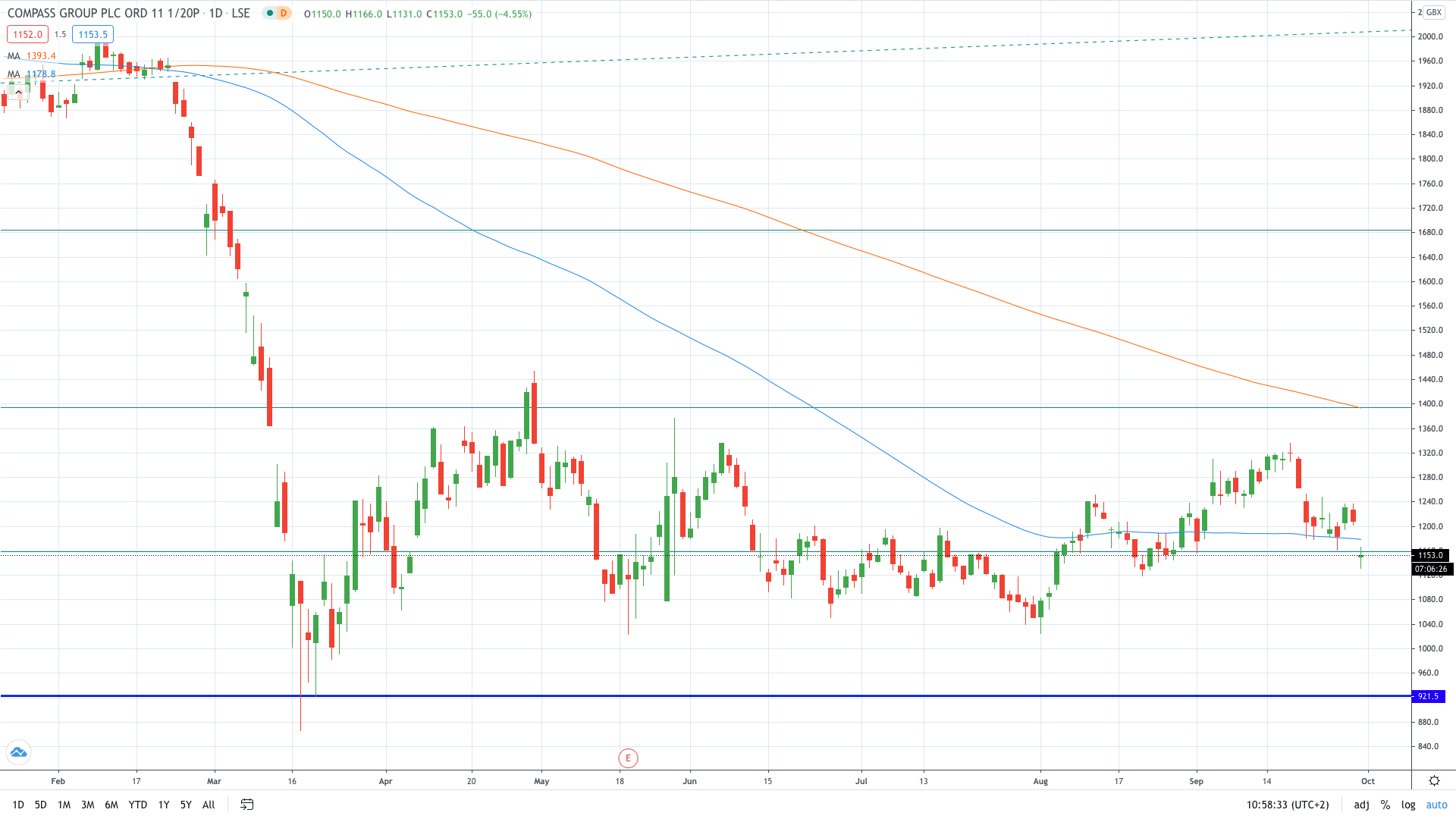
Task: Select the 1M time range
Action: pos(64,805)
